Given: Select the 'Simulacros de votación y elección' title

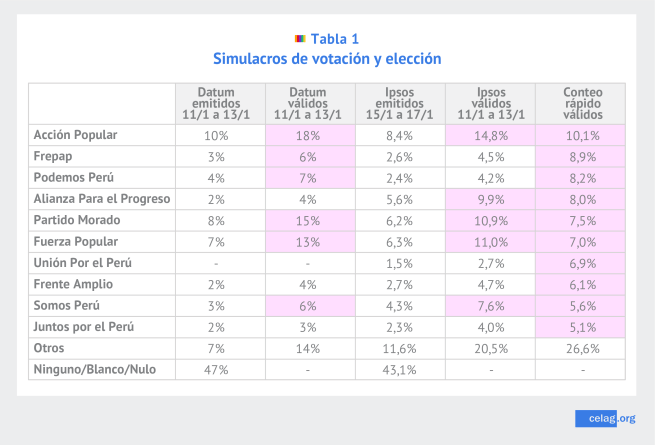Looking at the screenshot, I should click(327, 59).
